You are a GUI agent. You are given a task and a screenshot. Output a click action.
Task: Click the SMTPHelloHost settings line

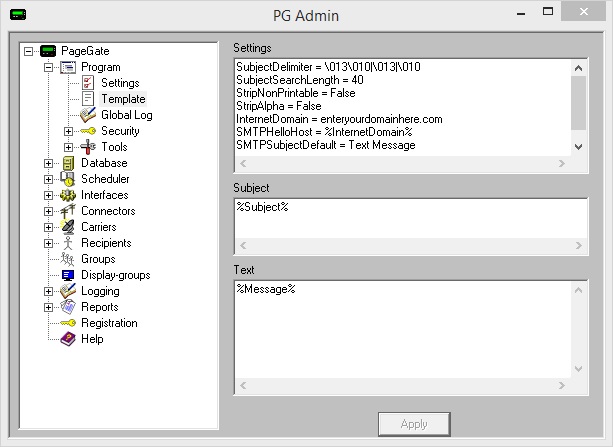[324, 132]
